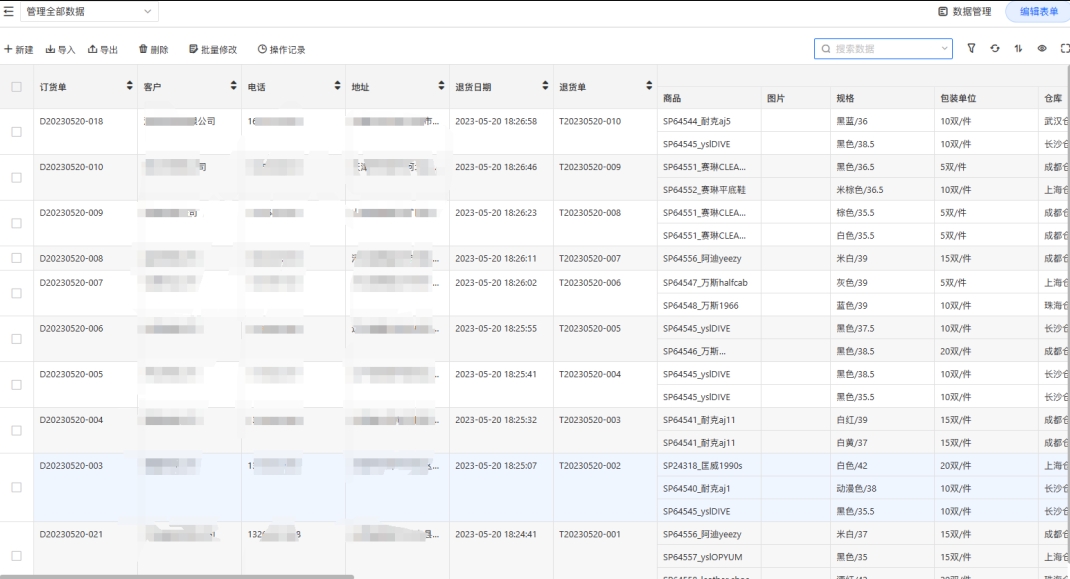This screenshot has height=579, width=1070.
Task: Click the 导入 import button
Action: click(x=60, y=49)
